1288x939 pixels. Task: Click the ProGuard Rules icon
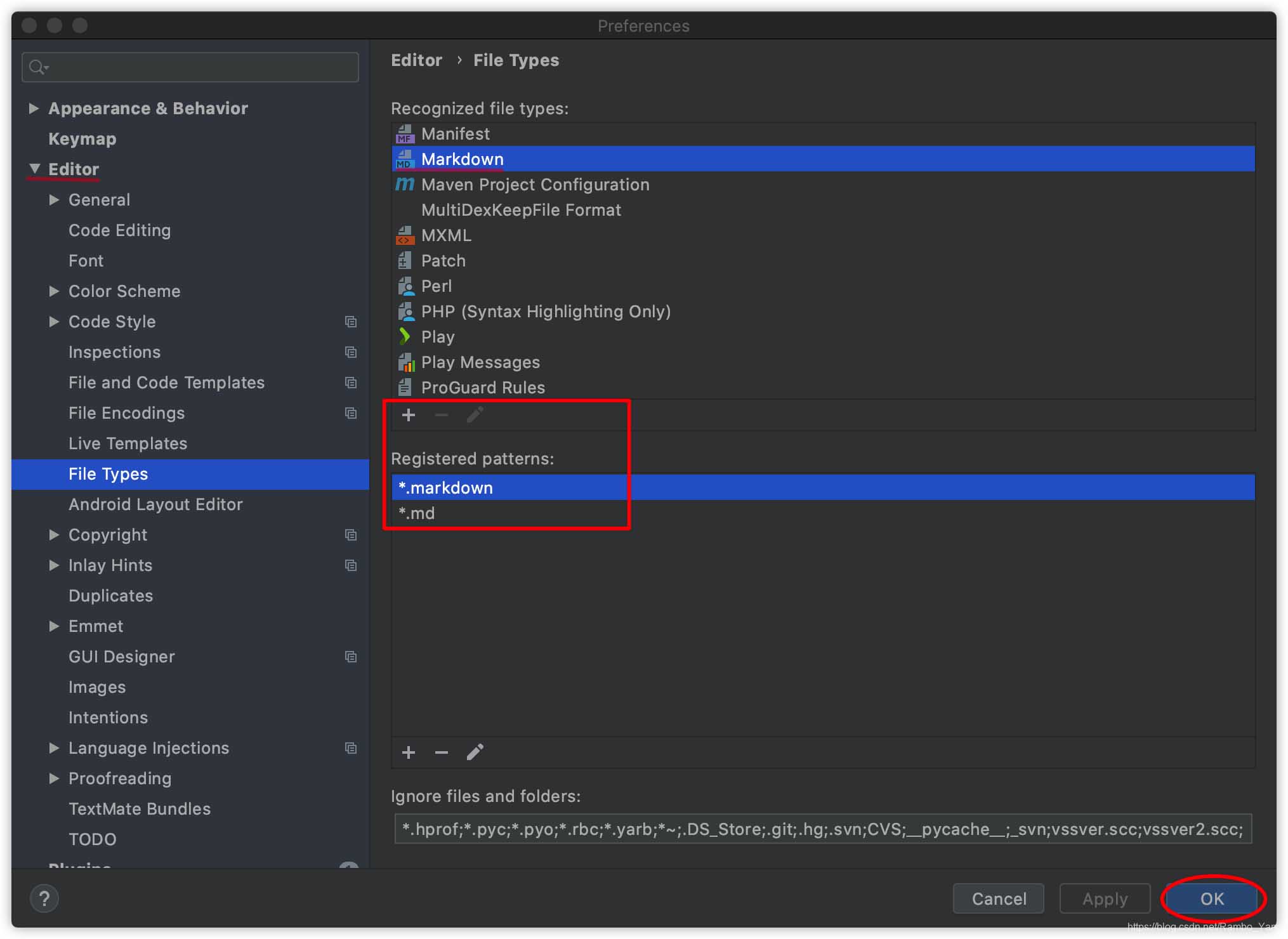pos(405,388)
